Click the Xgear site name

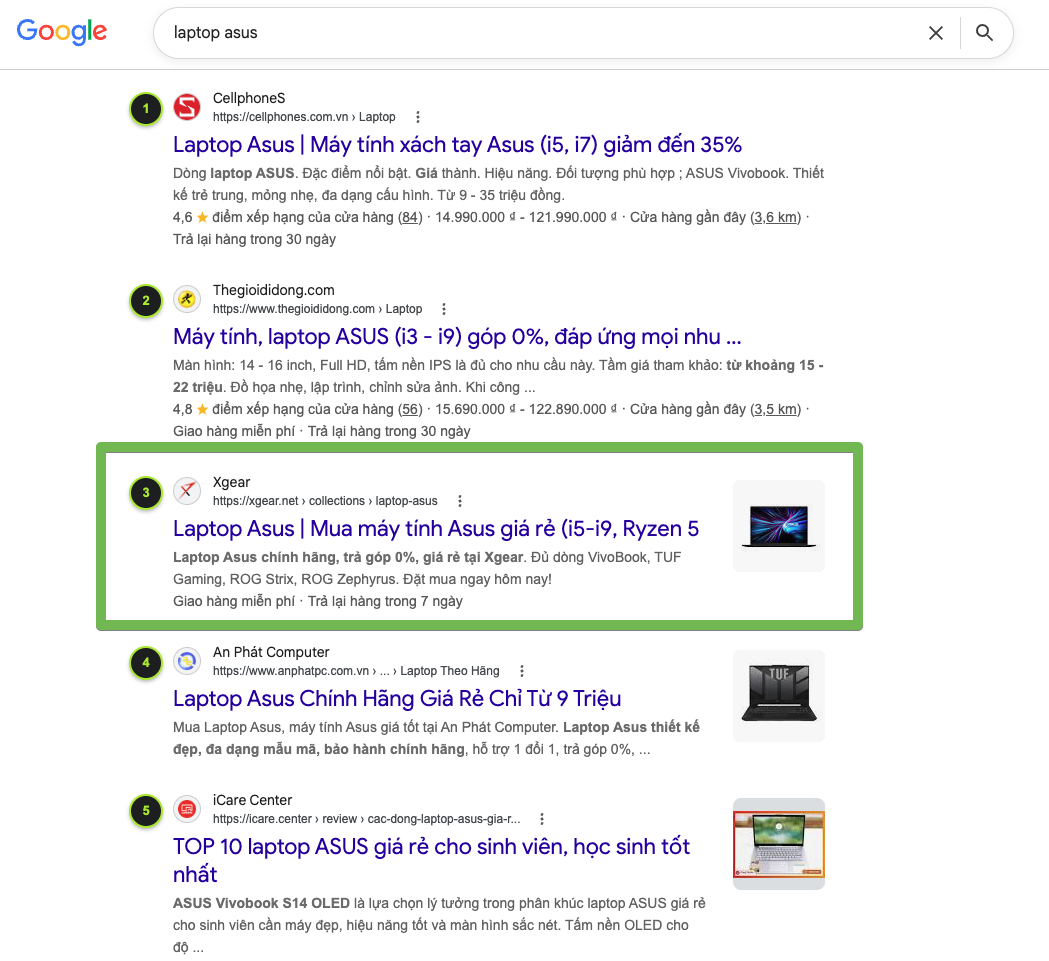click(x=231, y=483)
